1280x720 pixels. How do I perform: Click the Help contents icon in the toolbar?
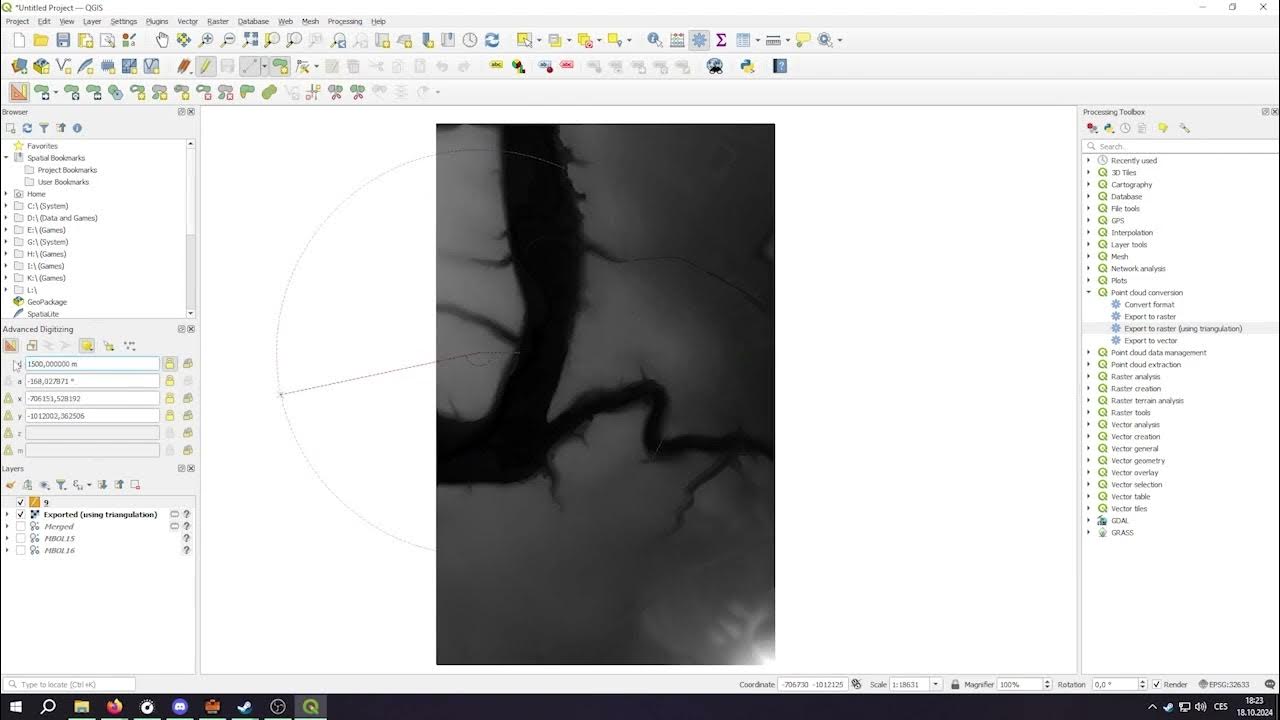(781, 66)
